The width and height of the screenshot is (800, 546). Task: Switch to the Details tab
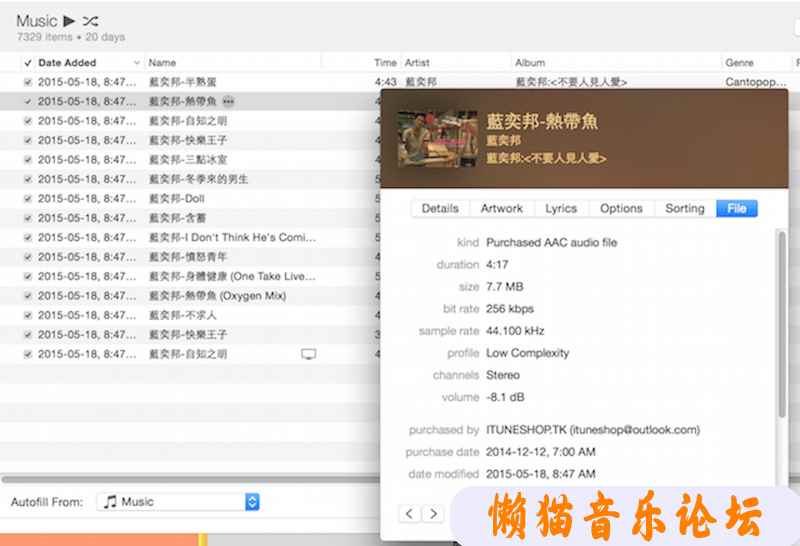440,208
